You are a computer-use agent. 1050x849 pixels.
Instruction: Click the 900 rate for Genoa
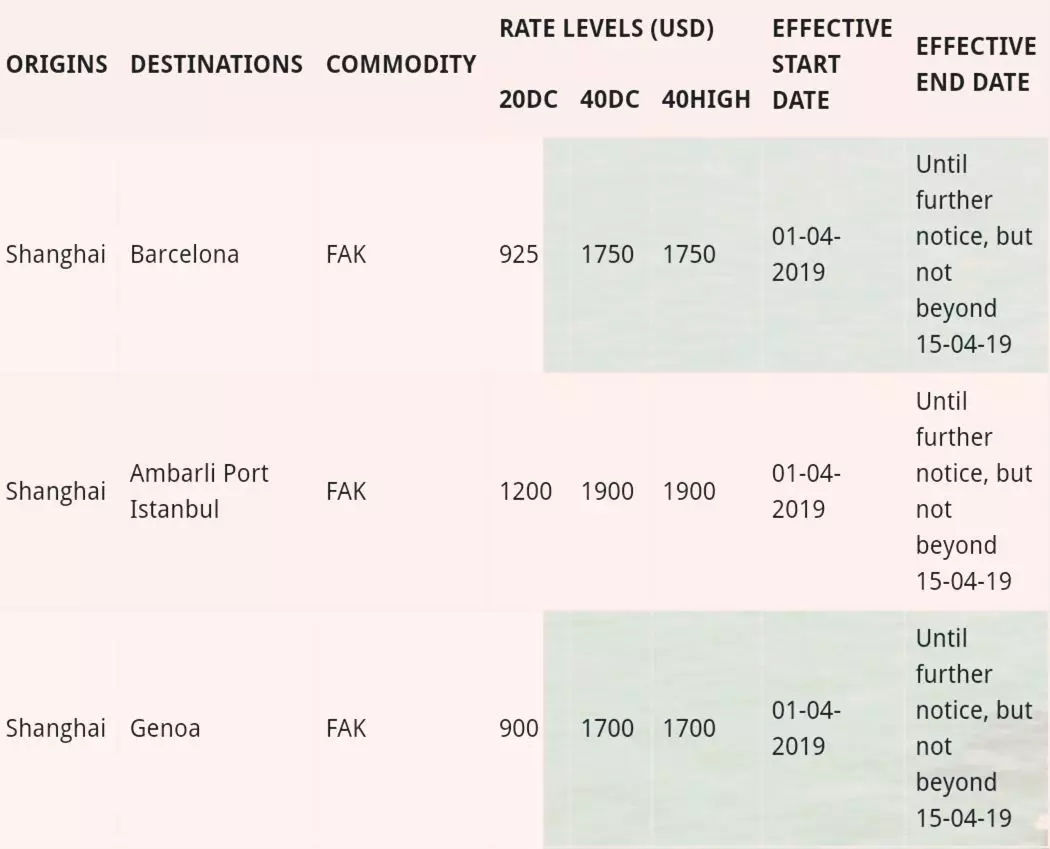519,728
